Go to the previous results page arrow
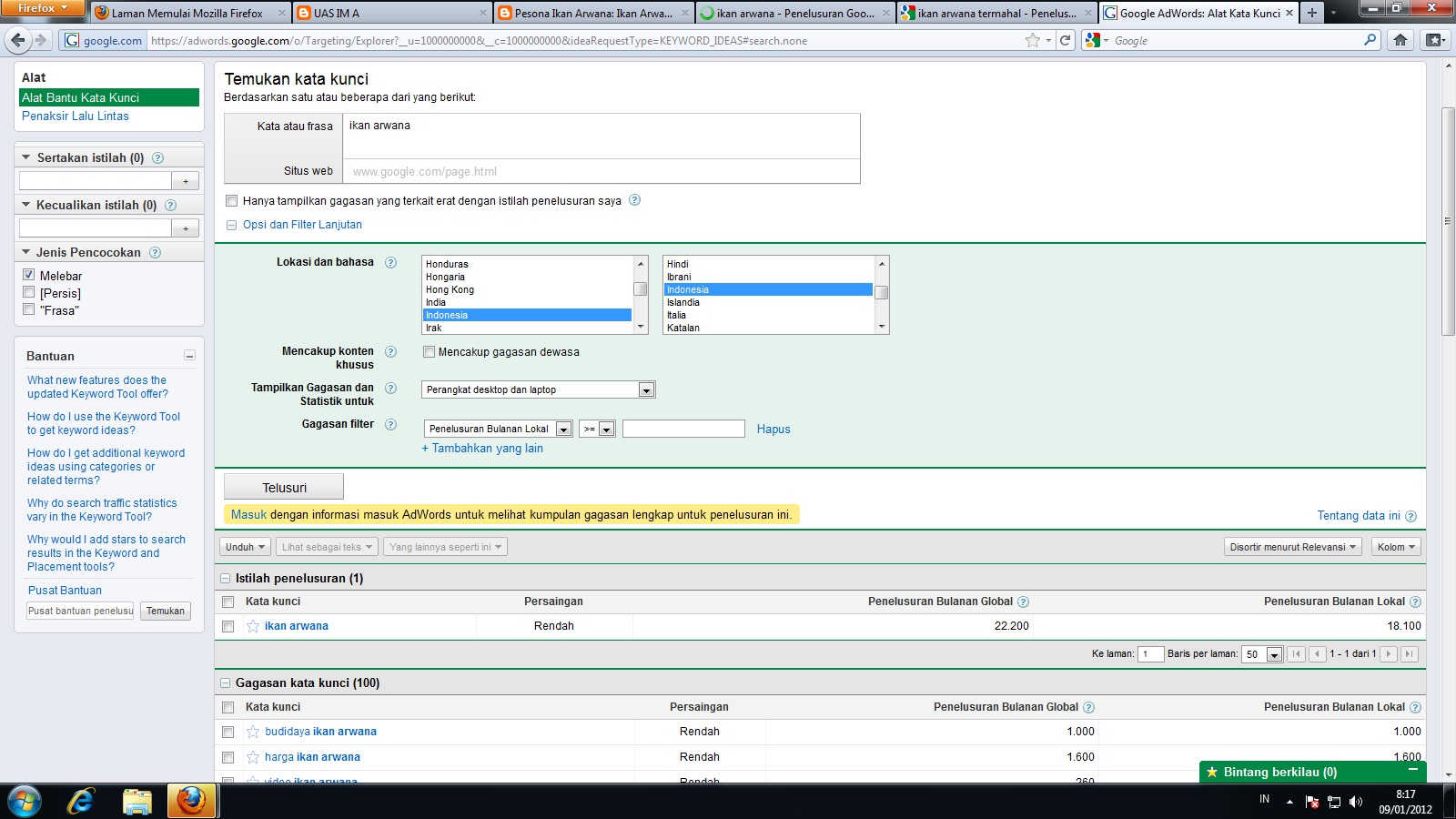Screen dimensions: 1456x819 (1317, 653)
